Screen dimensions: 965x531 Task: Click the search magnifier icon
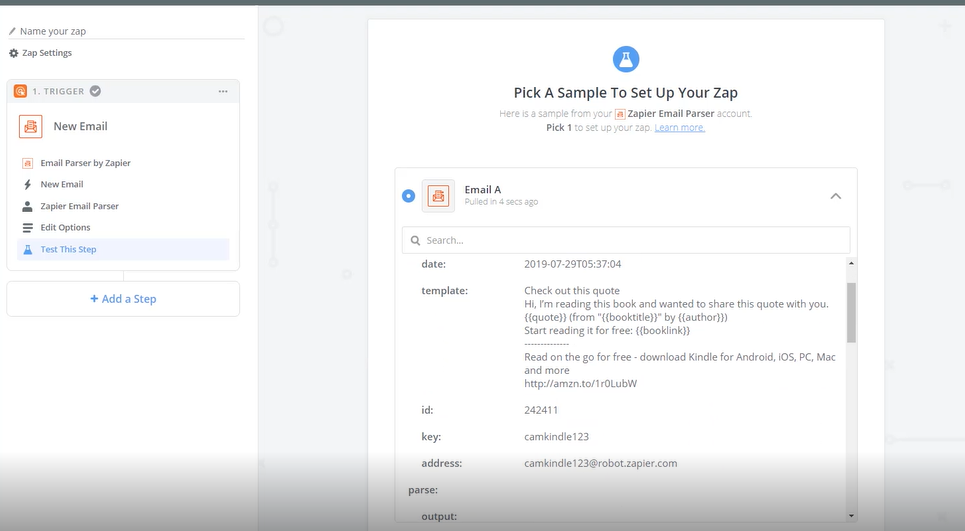pyautogui.click(x=415, y=240)
